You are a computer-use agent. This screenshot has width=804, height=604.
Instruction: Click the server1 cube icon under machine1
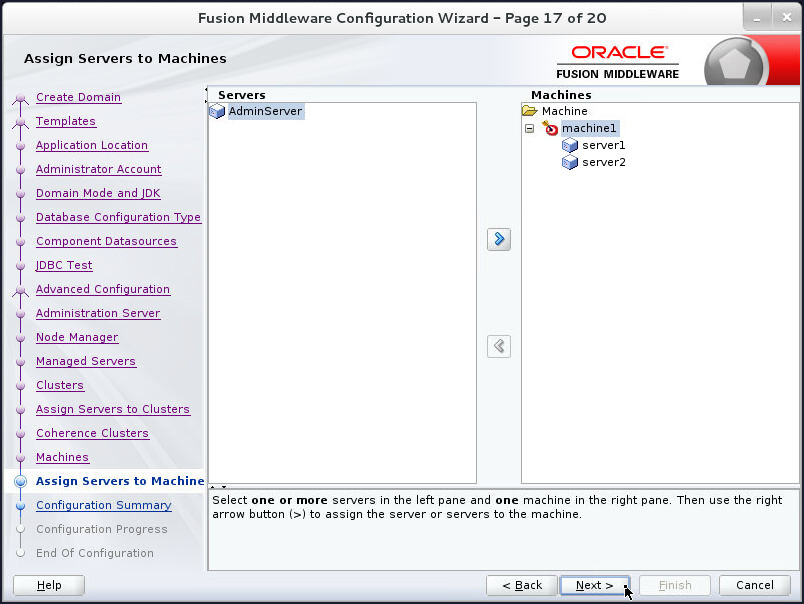[569, 145]
